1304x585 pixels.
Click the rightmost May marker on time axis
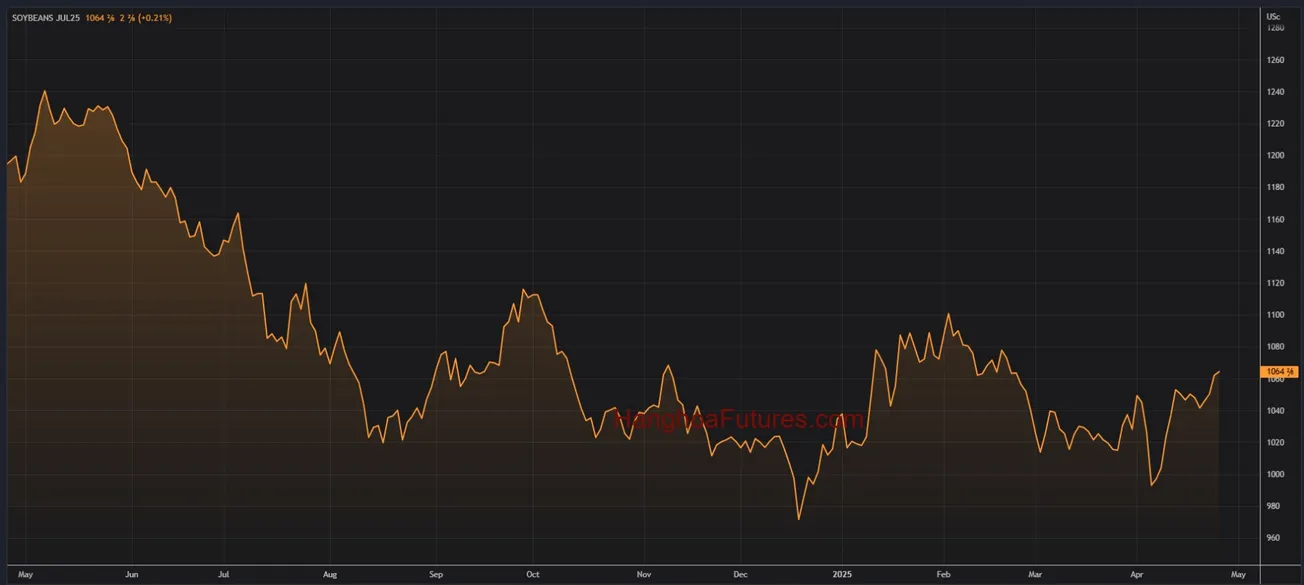tap(1238, 575)
